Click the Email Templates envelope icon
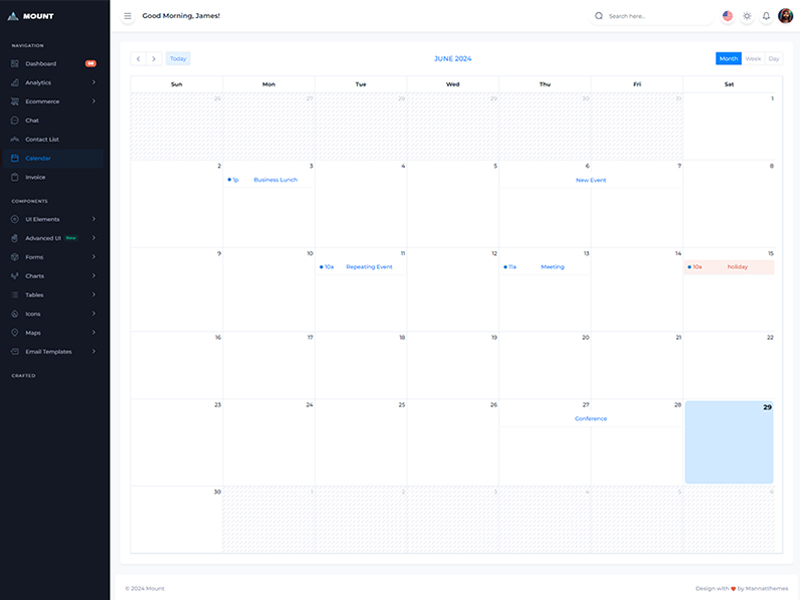Image resolution: width=800 pixels, height=600 pixels. click(15, 352)
